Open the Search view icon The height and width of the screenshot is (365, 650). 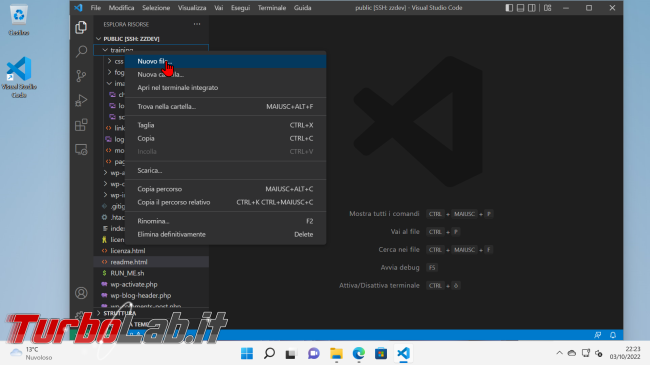(x=81, y=51)
